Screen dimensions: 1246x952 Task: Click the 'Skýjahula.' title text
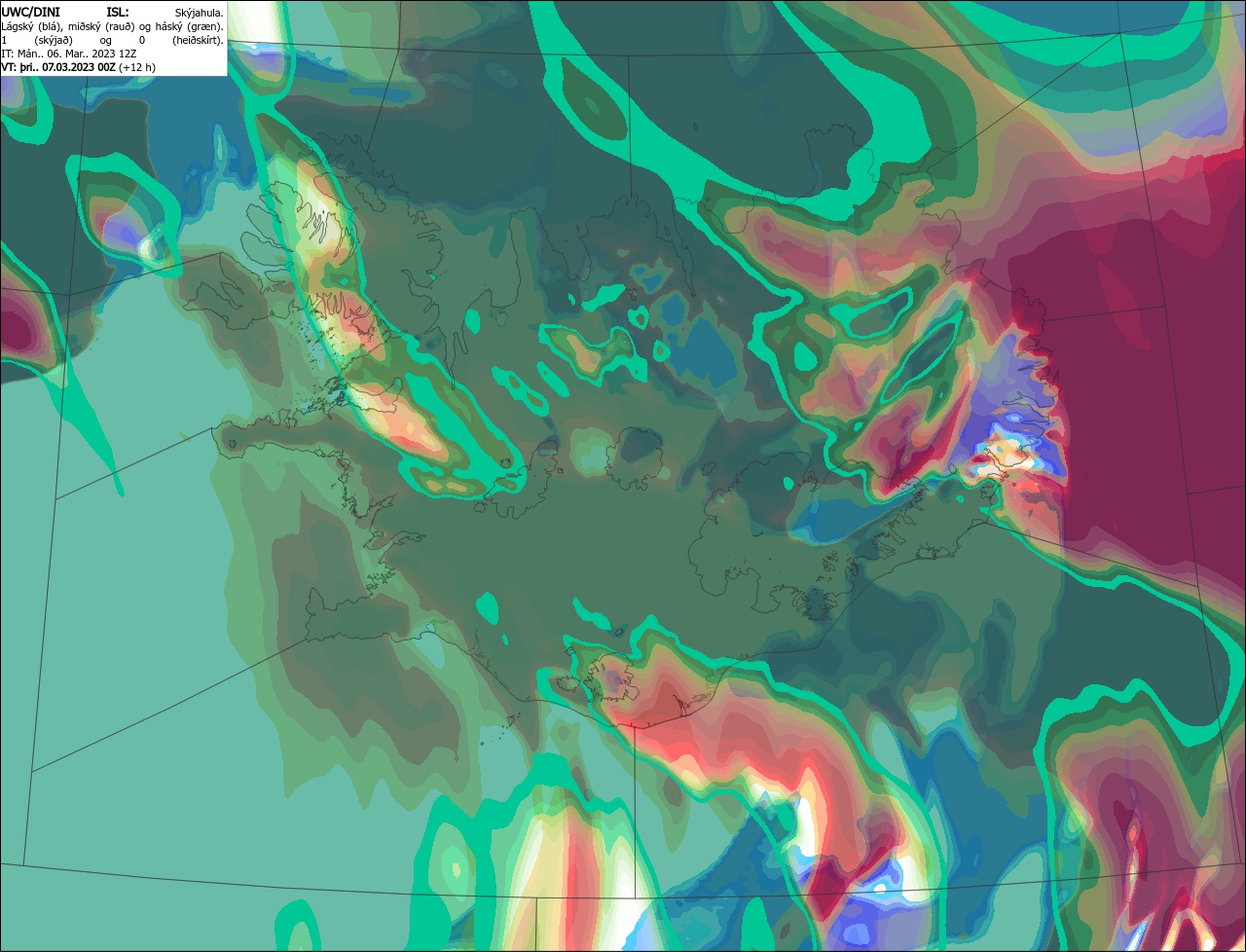coord(199,14)
